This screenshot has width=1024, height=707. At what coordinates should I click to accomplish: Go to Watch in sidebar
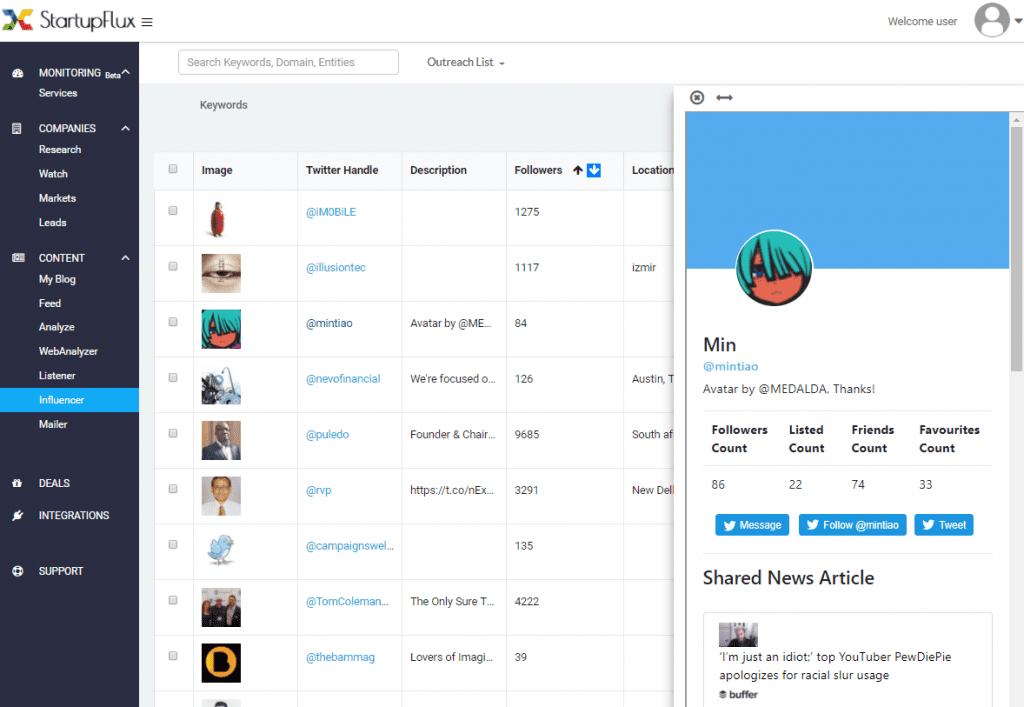[54, 174]
